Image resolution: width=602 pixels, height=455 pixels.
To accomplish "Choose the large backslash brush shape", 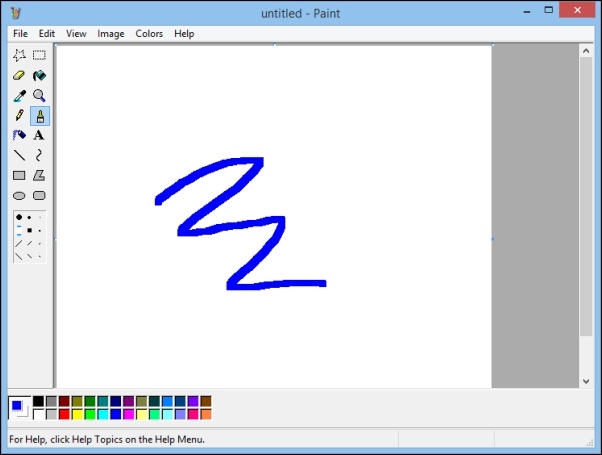I will point(19,256).
